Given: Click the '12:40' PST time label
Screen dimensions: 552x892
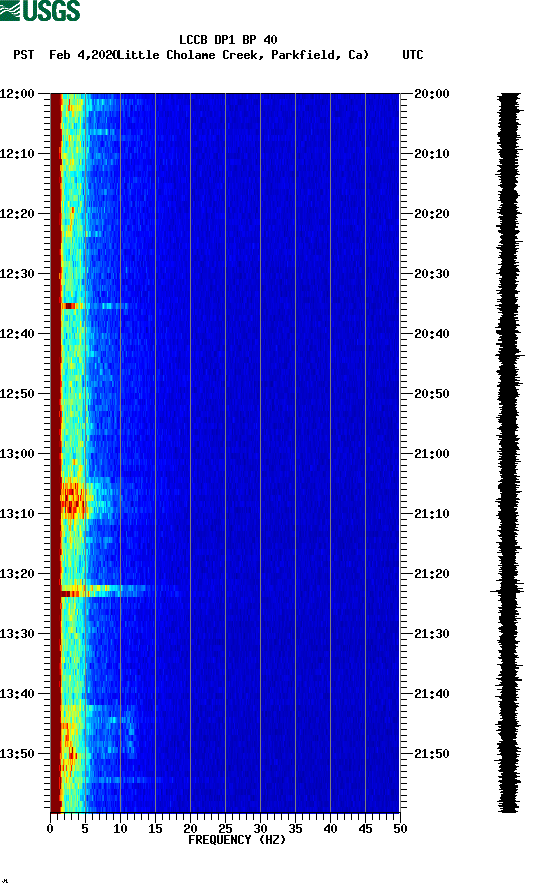Looking at the screenshot, I should point(17,333).
